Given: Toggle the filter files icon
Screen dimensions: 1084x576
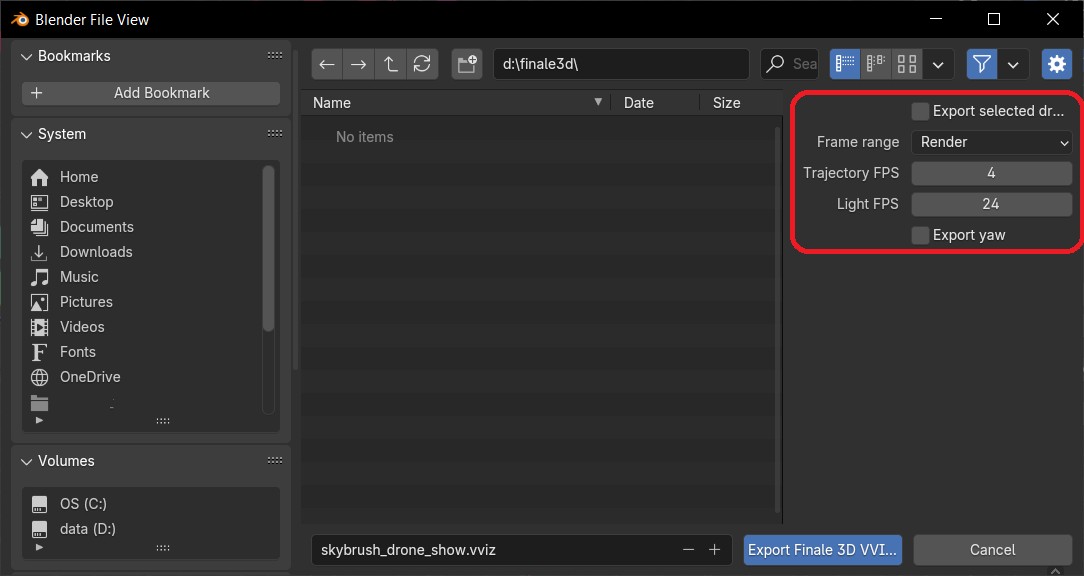Looking at the screenshot, I should 981,63.
